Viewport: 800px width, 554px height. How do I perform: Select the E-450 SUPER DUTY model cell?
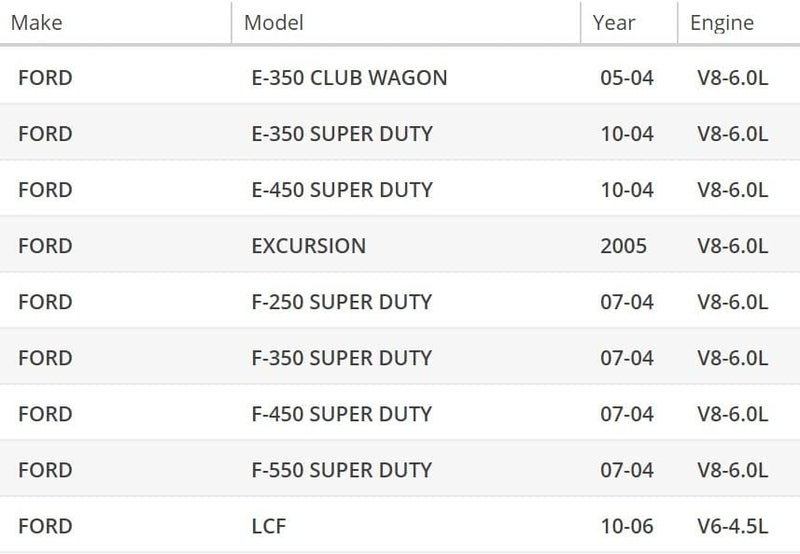342,190
